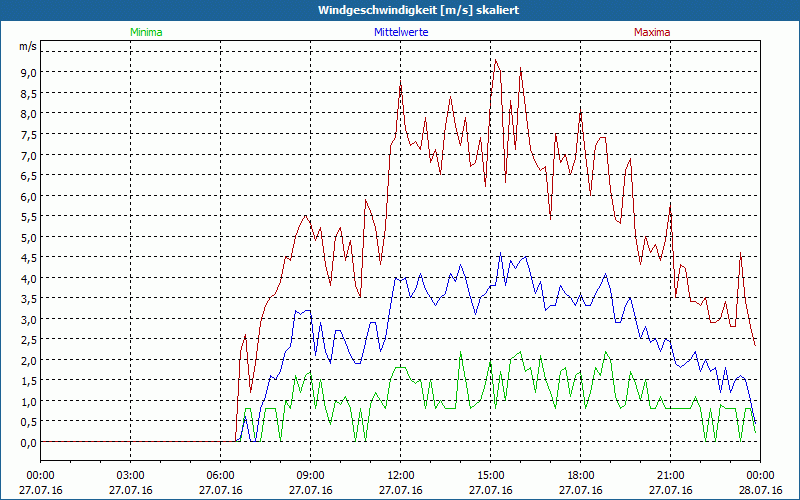Click the '8,0' value on the y-axis
This screenshot has width=800, height=500.
click(29, 114)
